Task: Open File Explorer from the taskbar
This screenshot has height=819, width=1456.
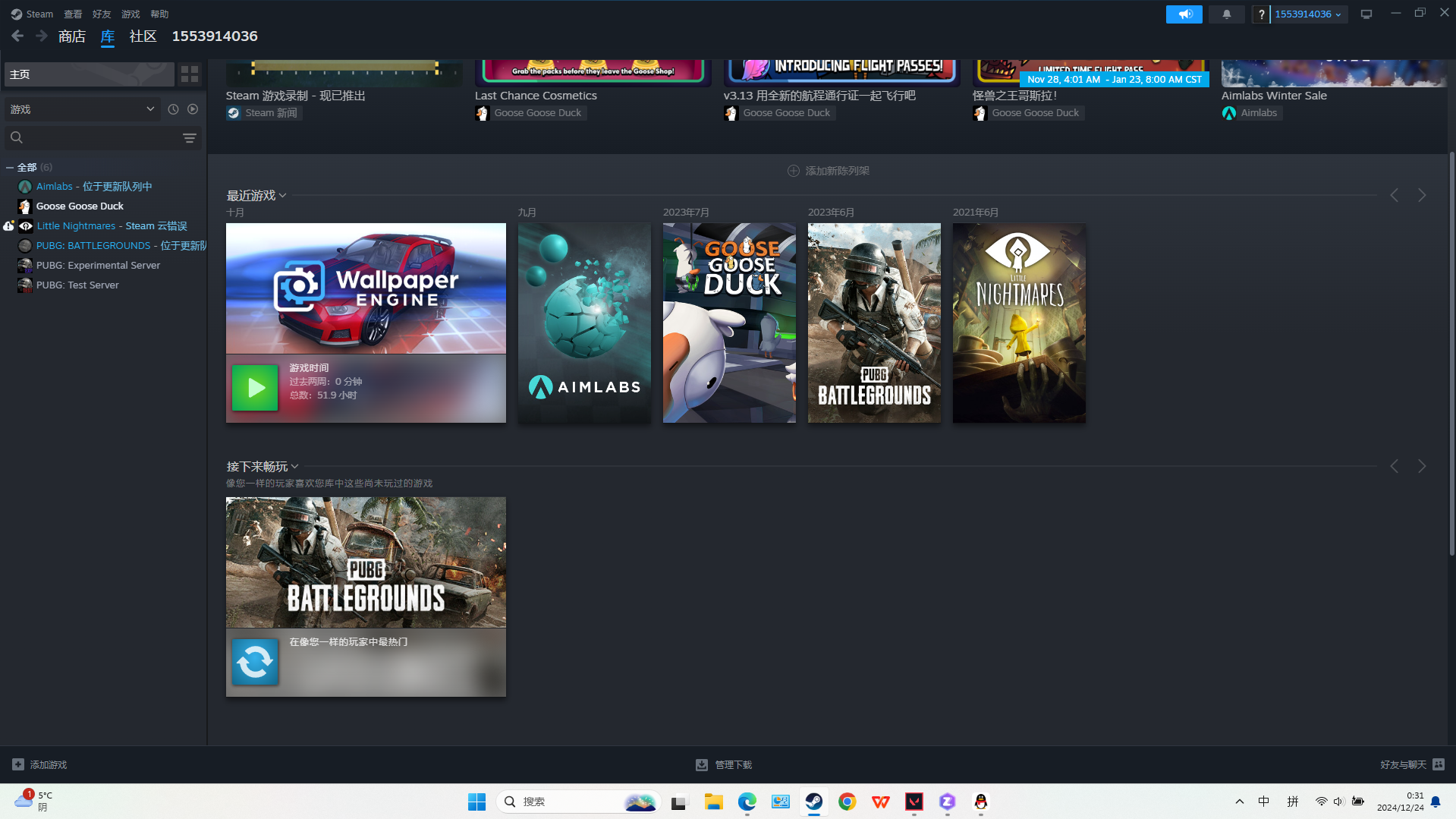Action: click(x=713, y=802)
